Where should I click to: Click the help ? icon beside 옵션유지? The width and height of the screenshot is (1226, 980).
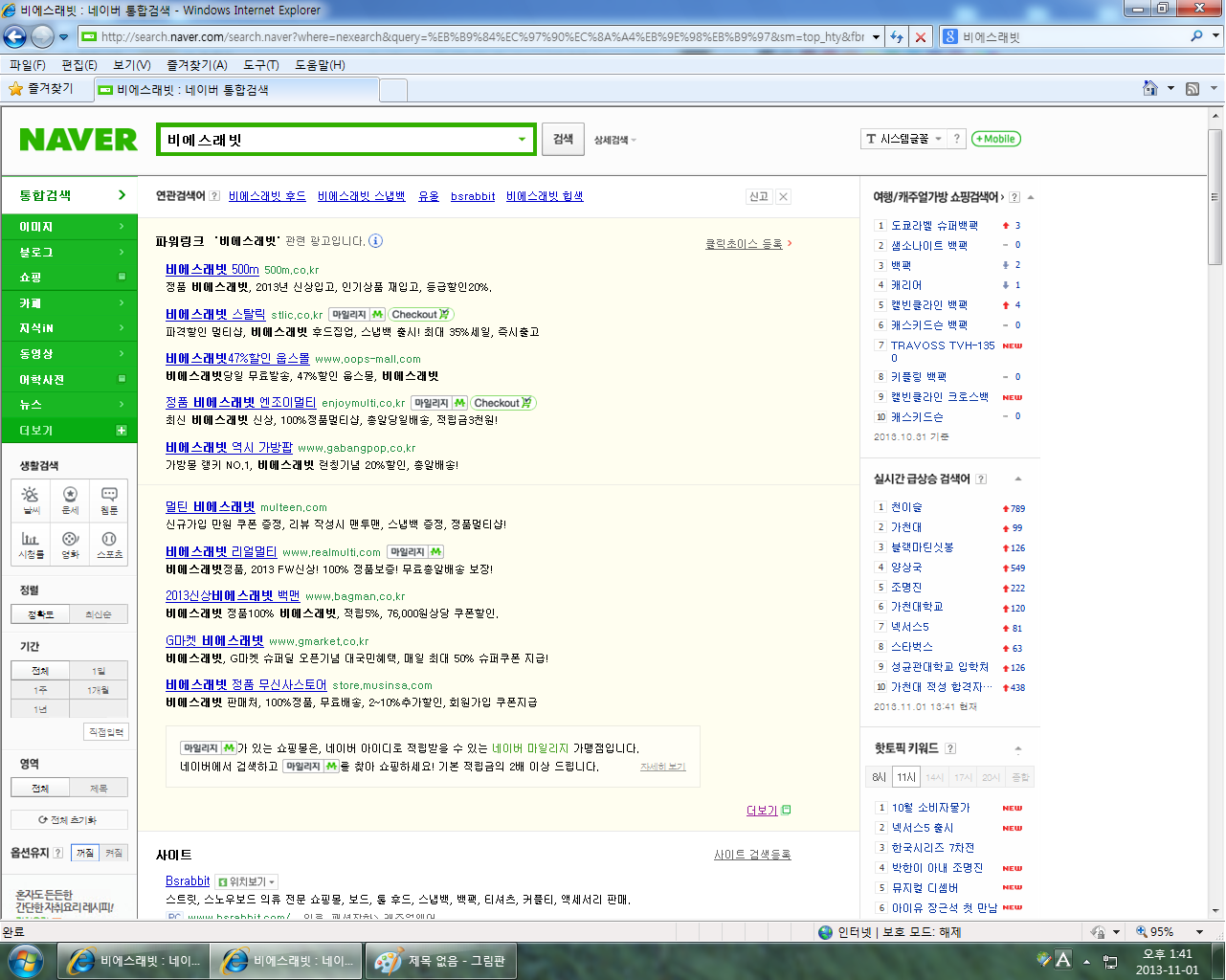click(58, 853)
